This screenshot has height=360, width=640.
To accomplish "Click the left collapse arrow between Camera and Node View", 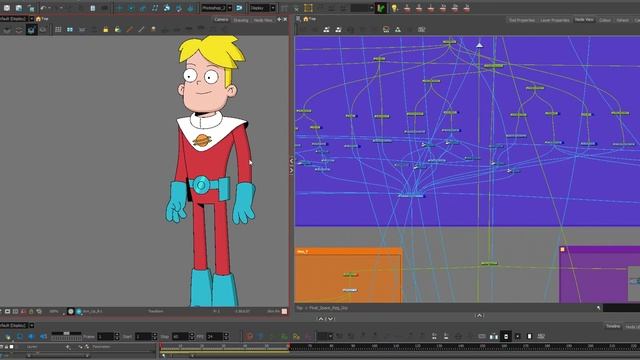I will 291,160.
